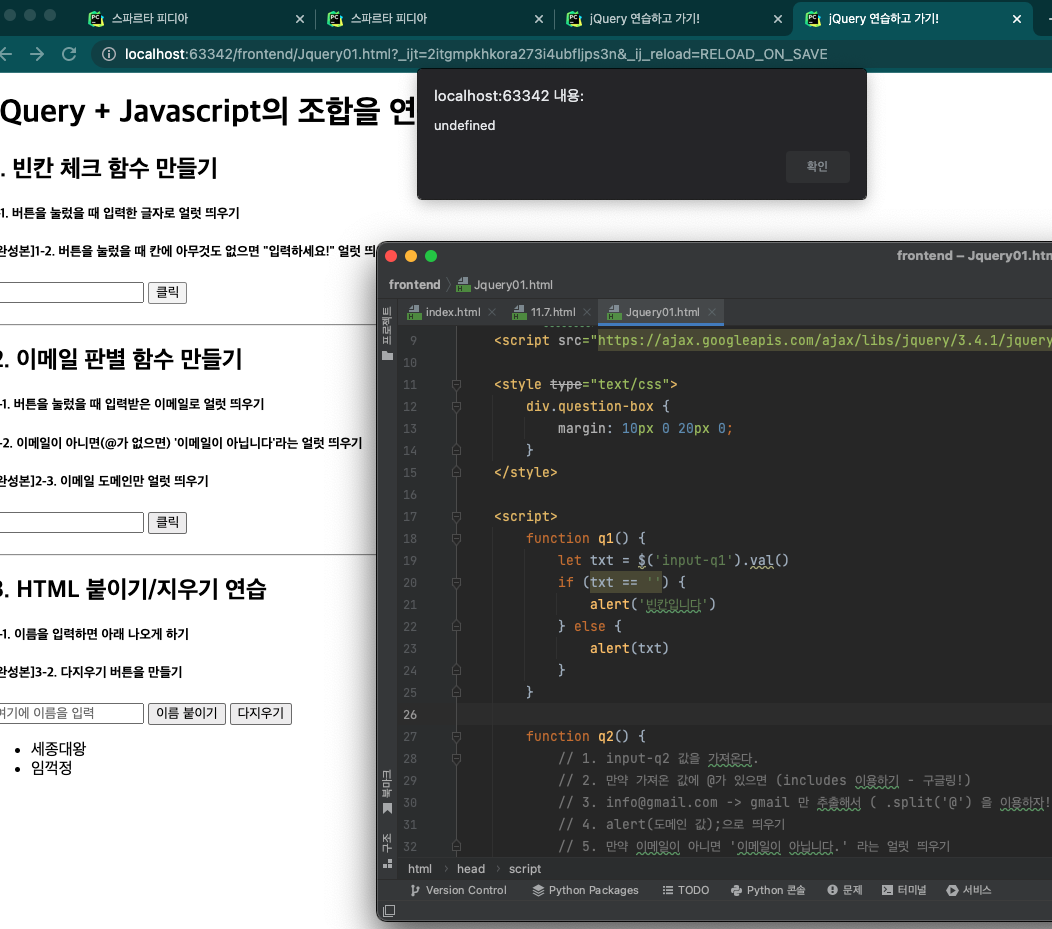This screenshot has height=929, width=1052.
Task: Open the index.html editor tab in PyCharm
Action: coord(453,313)
